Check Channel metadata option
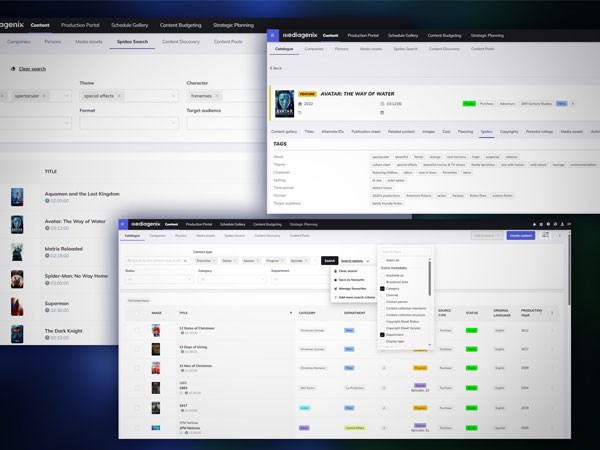Viewport: 600px width, 450px height. [382, 295]
